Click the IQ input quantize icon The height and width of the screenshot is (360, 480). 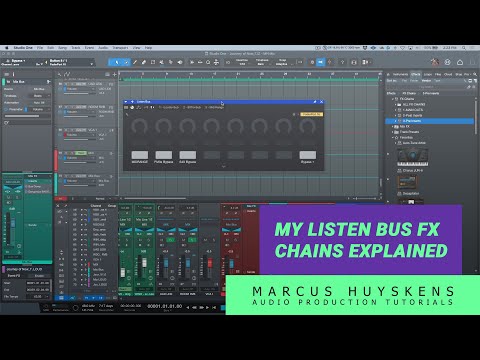pyautogui.click(x=228, y=62)
